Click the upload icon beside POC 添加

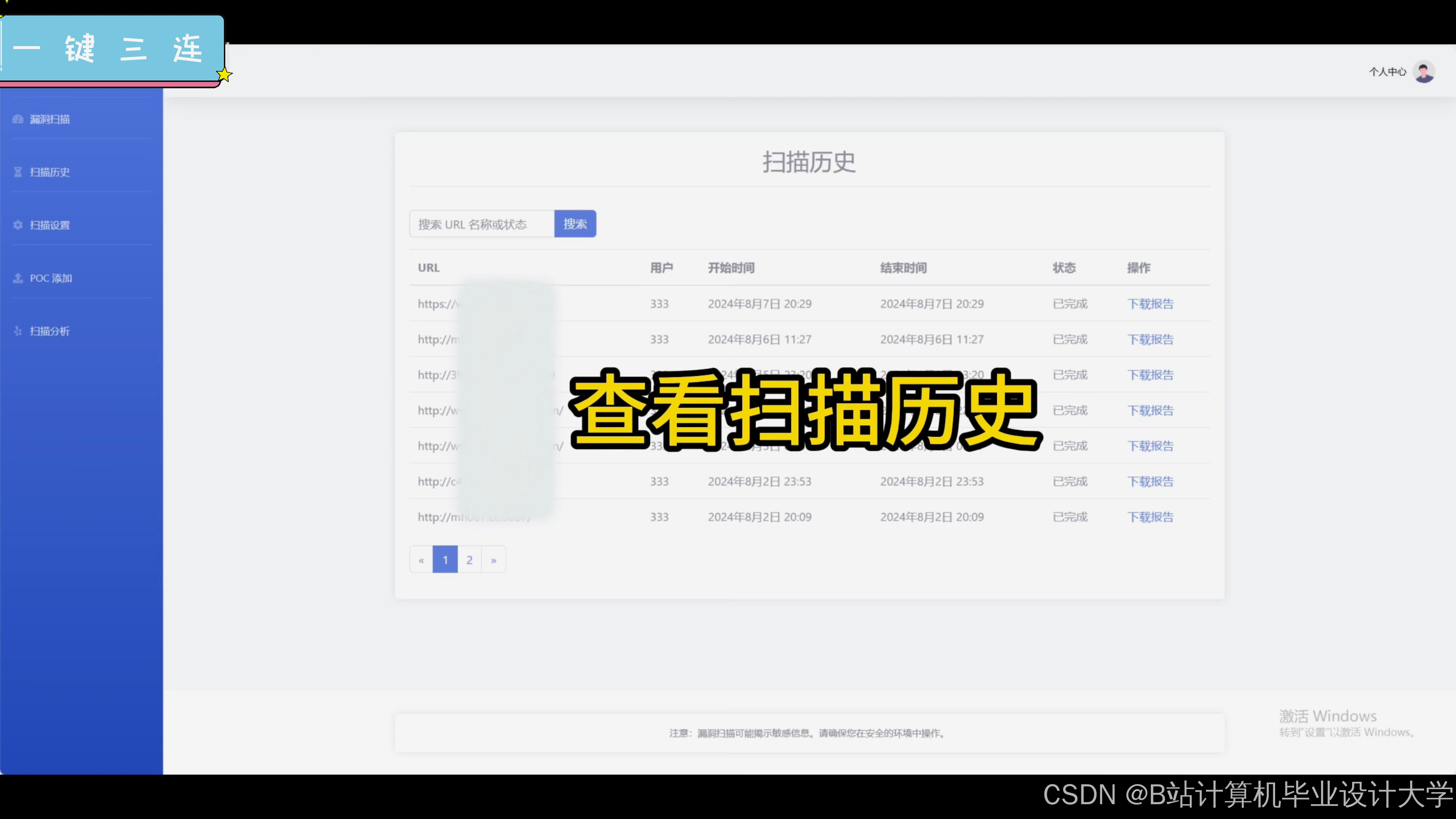[17, 278]
